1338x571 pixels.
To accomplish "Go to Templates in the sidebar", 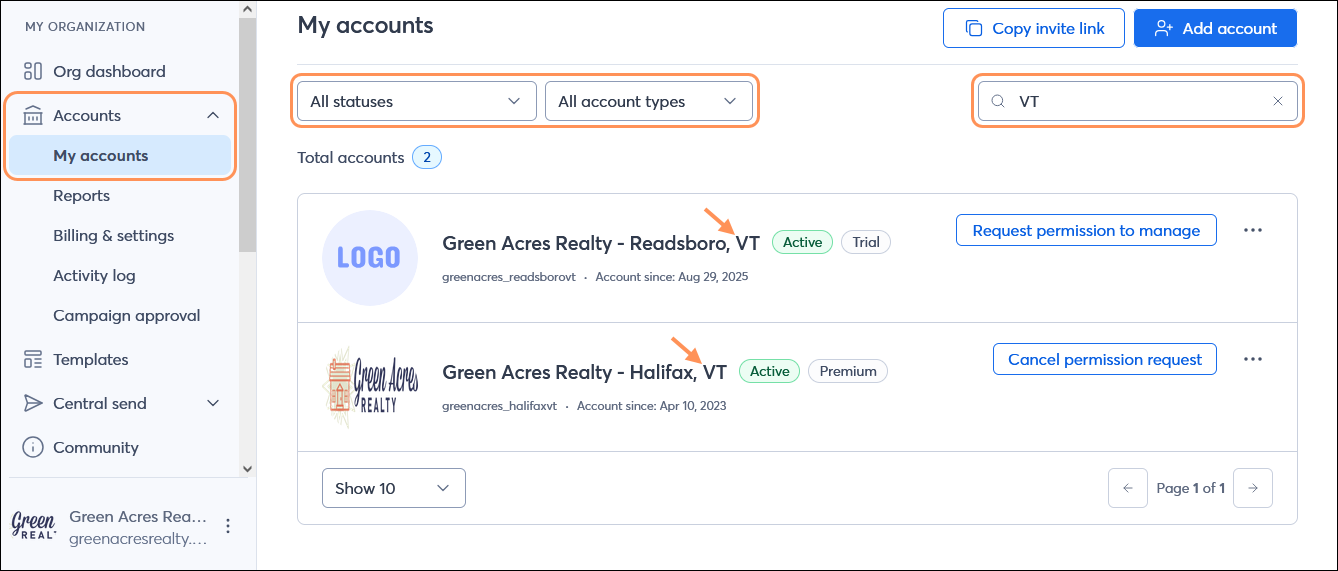I will (90, 359).
